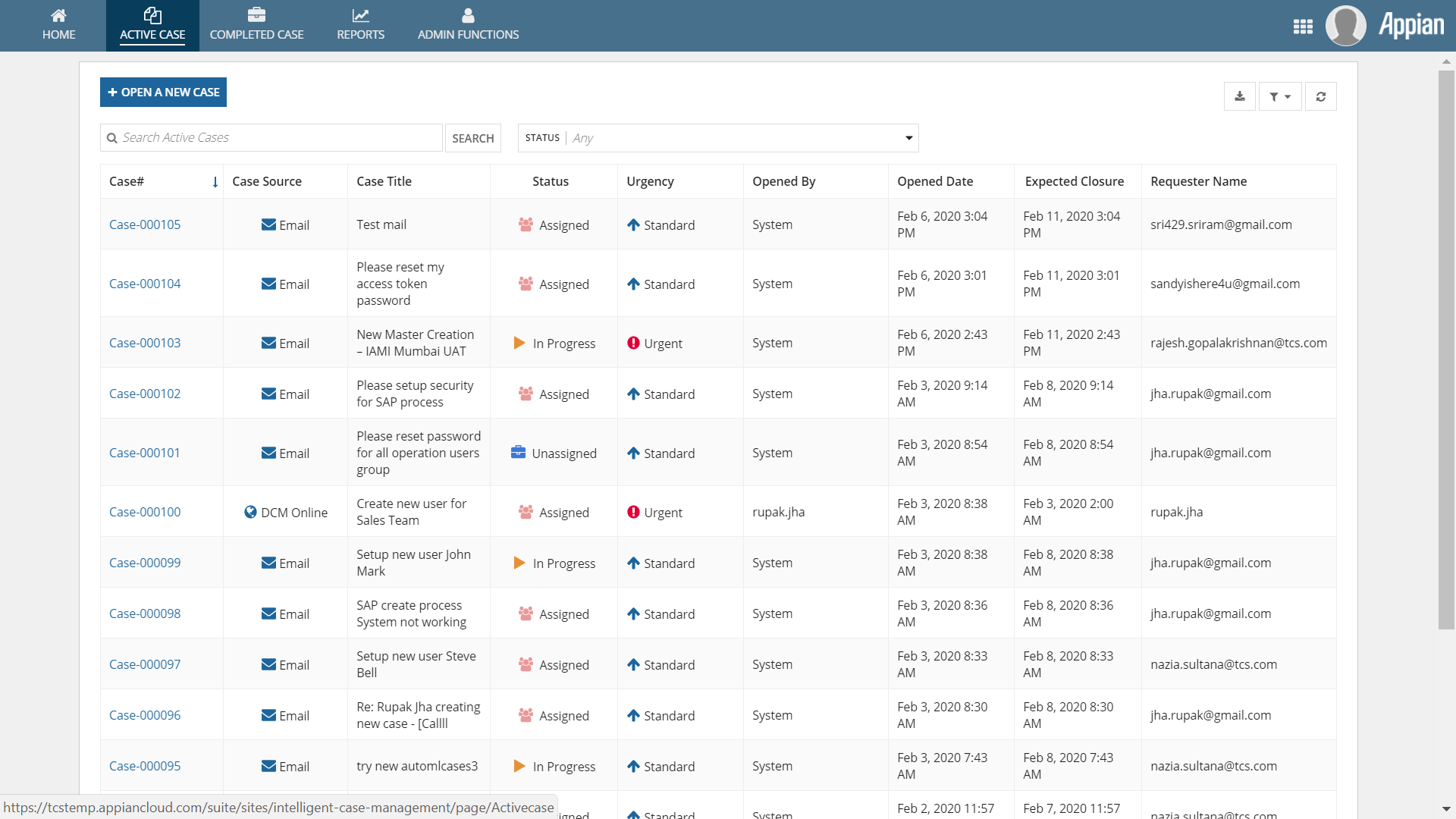The width and height of the screenshot is (1456, 819).
Task: Click the Appian logo
Action: (1410, 26)
